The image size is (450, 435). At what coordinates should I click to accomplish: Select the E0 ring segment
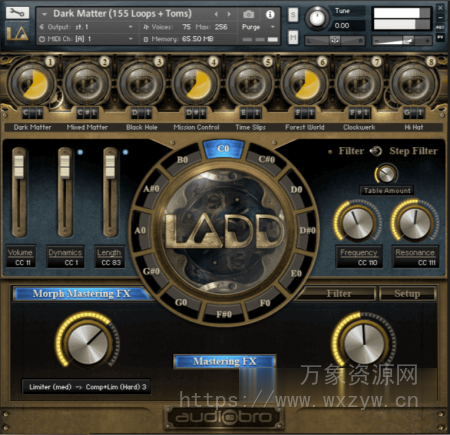click(x=296, y=273)
